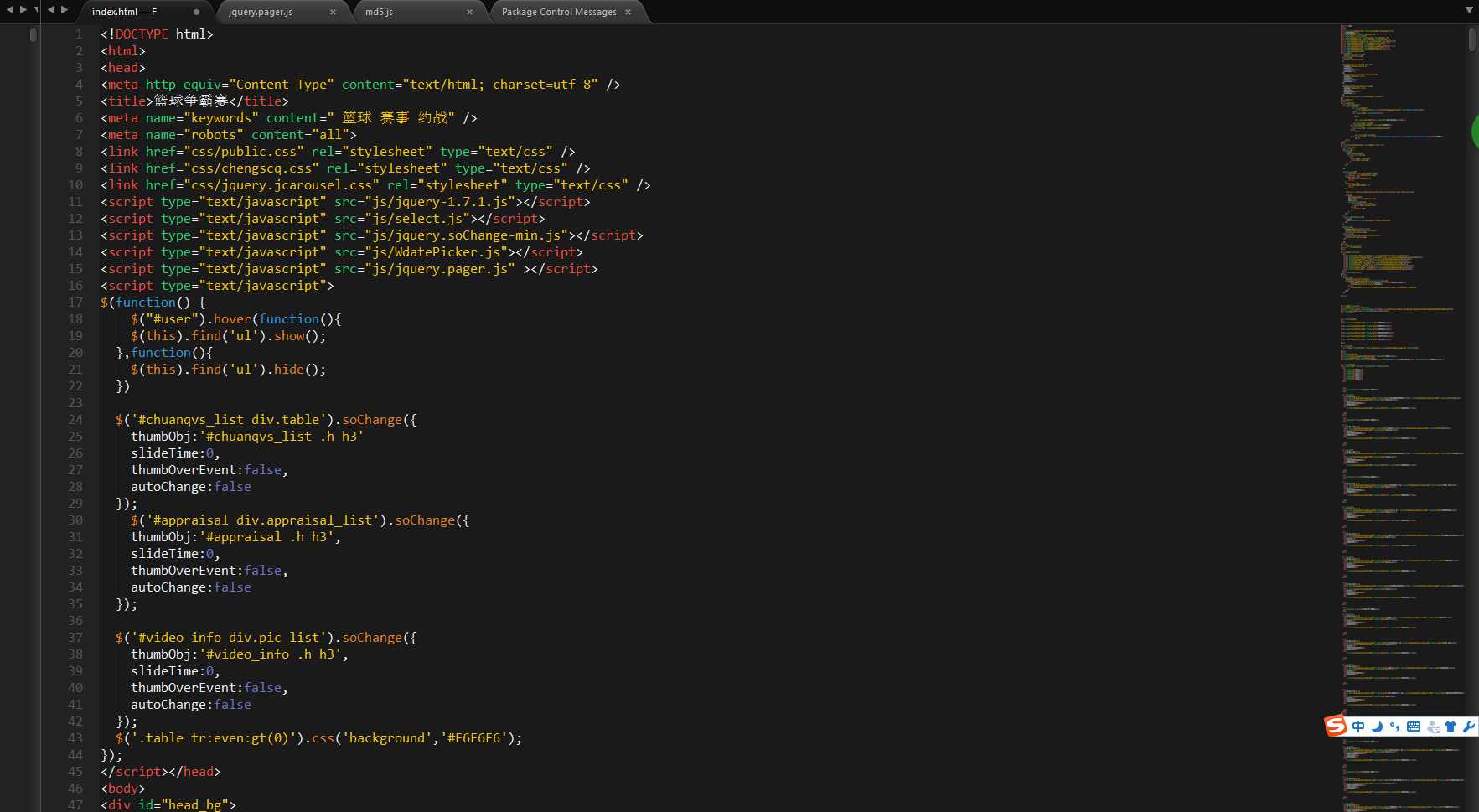Click line number 24 in the gutter
1479x812 pixels.
coord(75,420)
